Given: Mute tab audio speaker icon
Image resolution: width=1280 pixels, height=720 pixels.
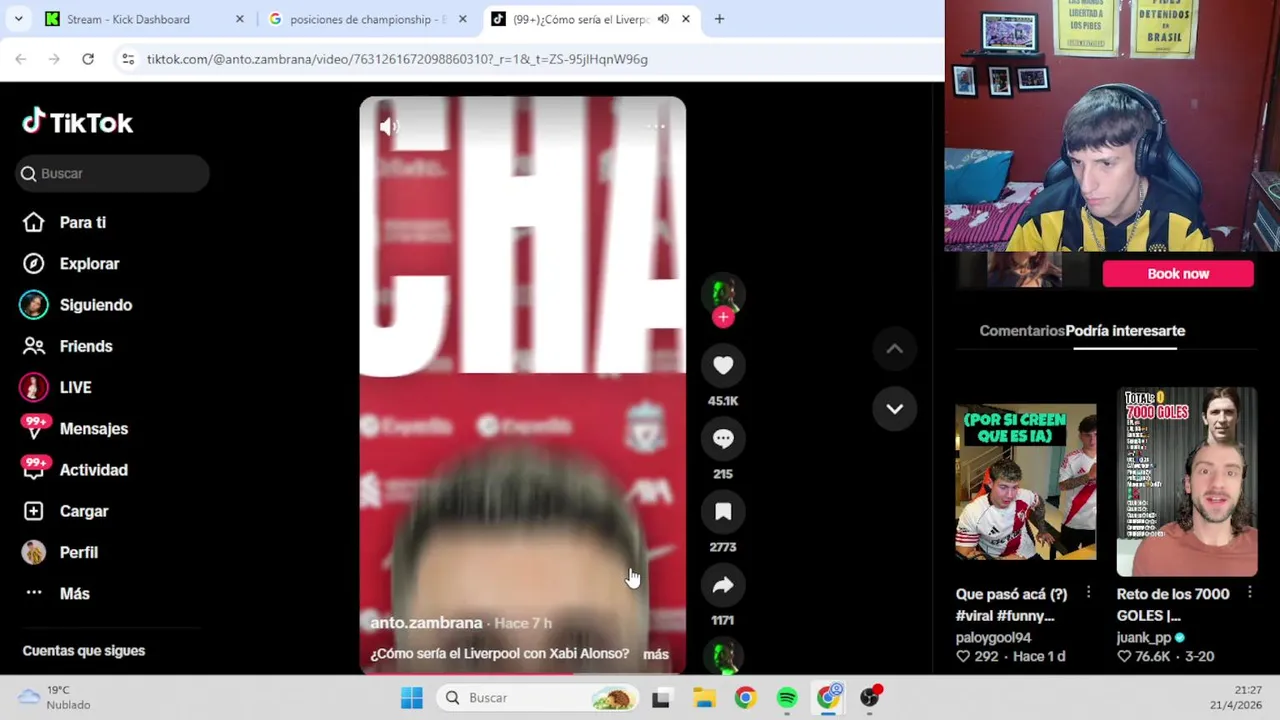Looking at the screenshot, I should (663, 19).
